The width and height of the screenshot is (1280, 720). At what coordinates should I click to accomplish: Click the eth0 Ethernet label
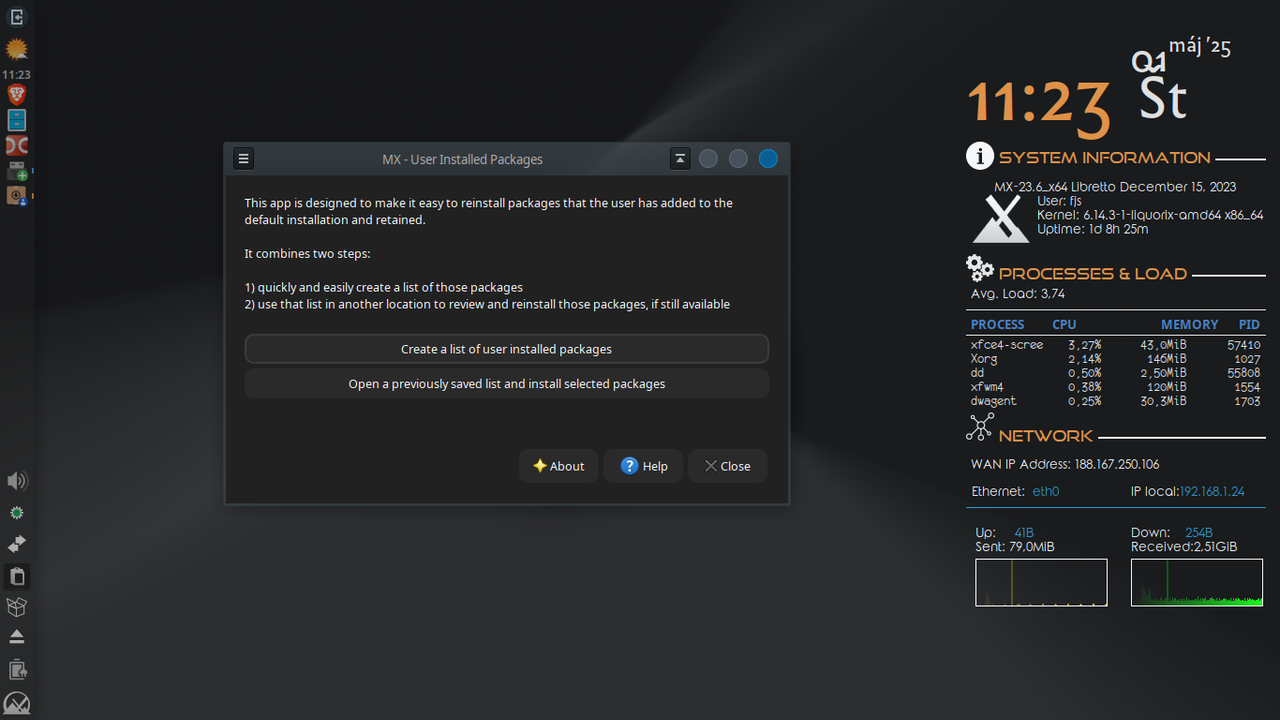(1045, 492)
